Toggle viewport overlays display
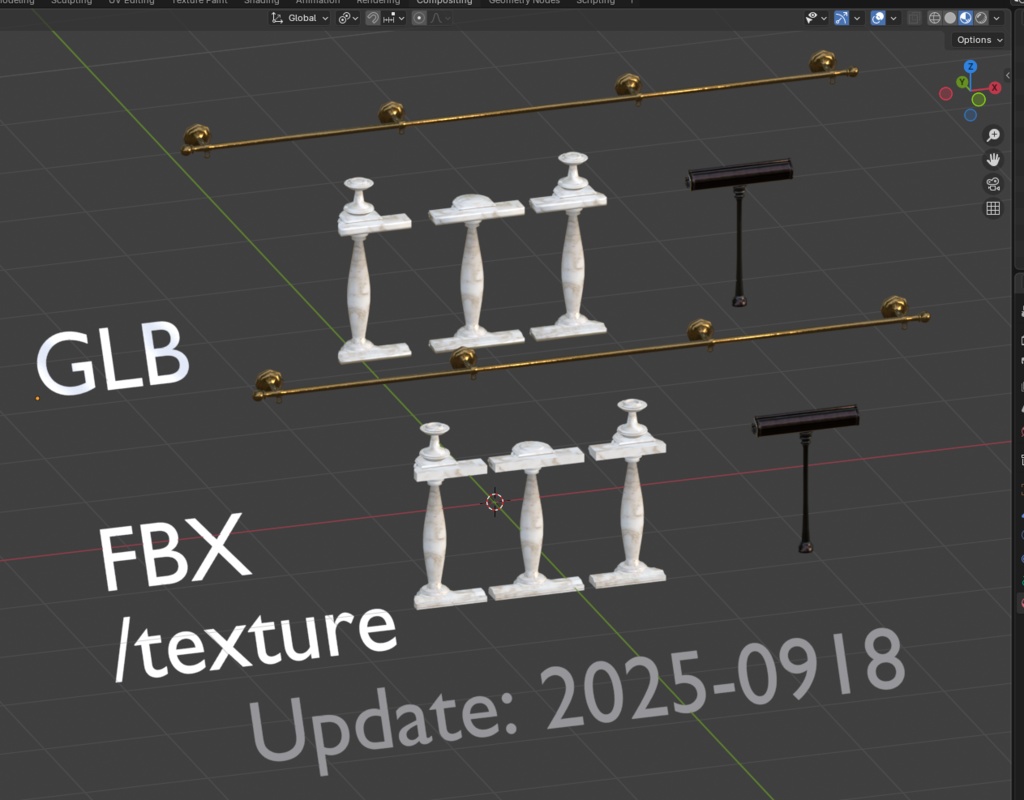 (878, 18)
